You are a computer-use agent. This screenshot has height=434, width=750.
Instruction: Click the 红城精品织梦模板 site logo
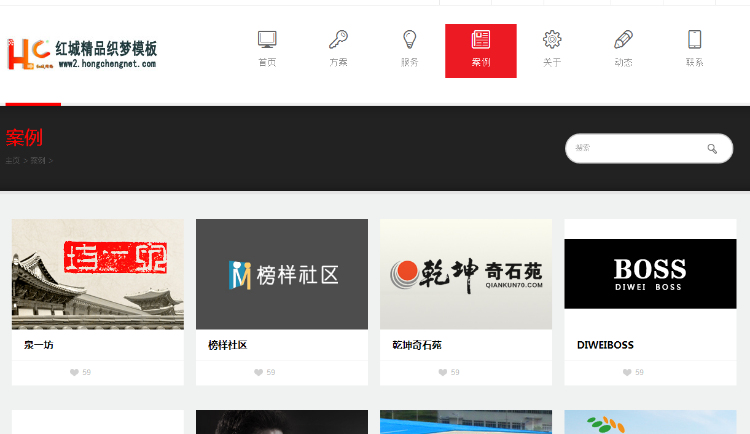82,54
